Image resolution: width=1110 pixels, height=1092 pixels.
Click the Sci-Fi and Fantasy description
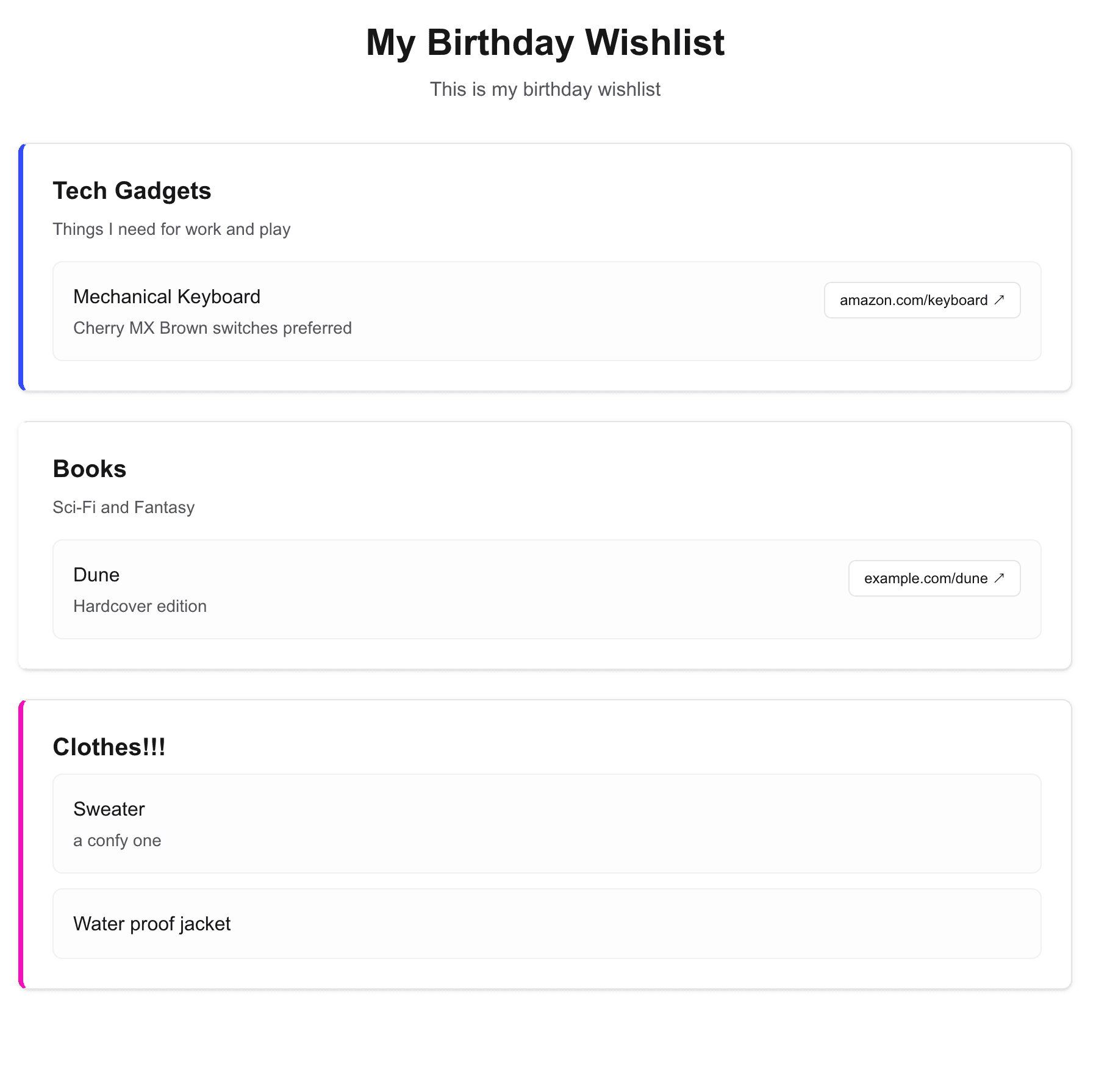tap(123, 508)
